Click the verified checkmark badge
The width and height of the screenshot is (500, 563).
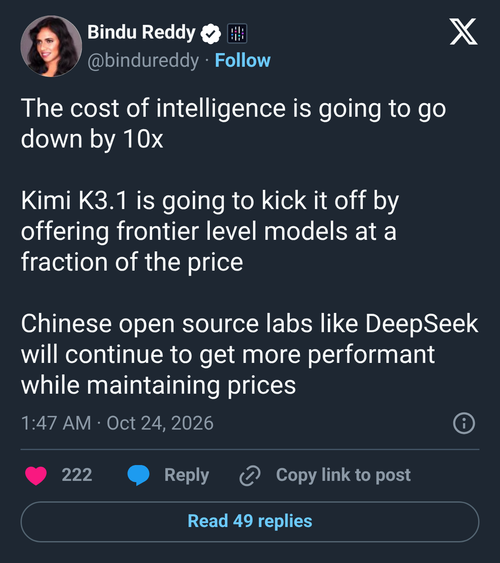coord(211,34)
